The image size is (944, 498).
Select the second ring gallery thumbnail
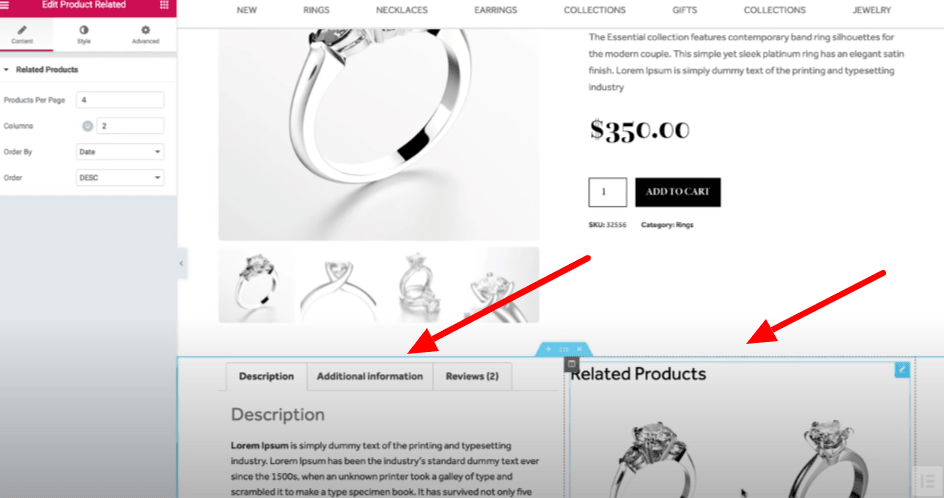[x=338, y=285]
